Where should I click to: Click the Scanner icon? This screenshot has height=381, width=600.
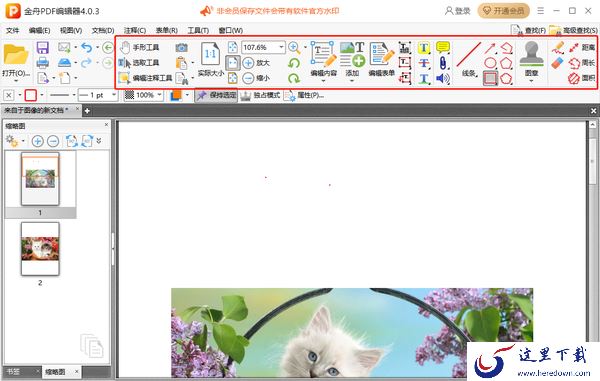point(64,63)
